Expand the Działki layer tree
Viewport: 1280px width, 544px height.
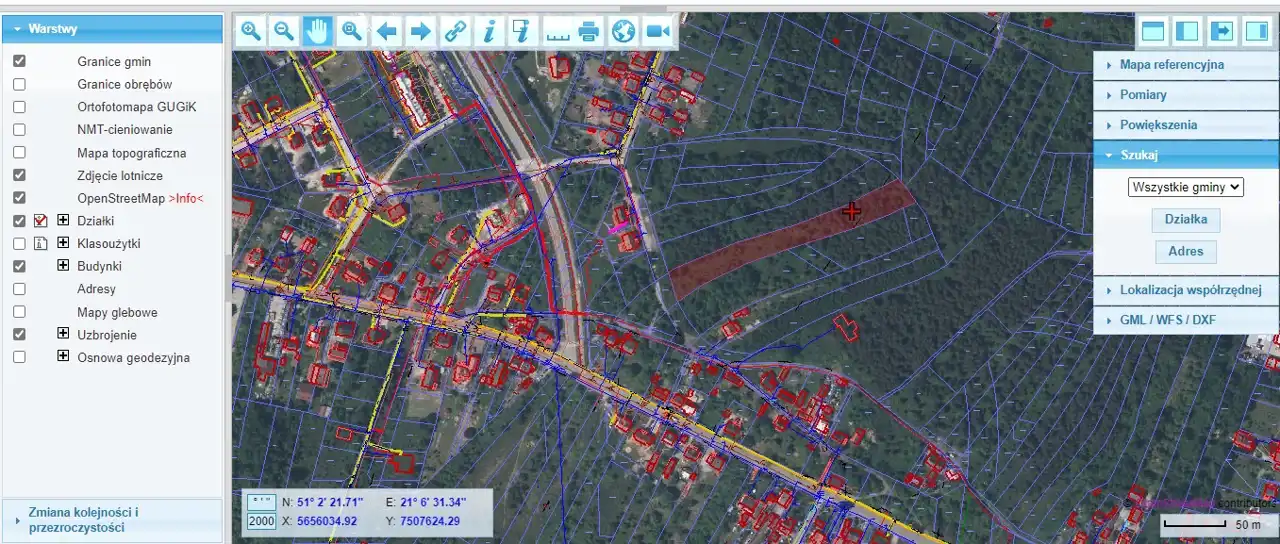[x=63, y=220]
